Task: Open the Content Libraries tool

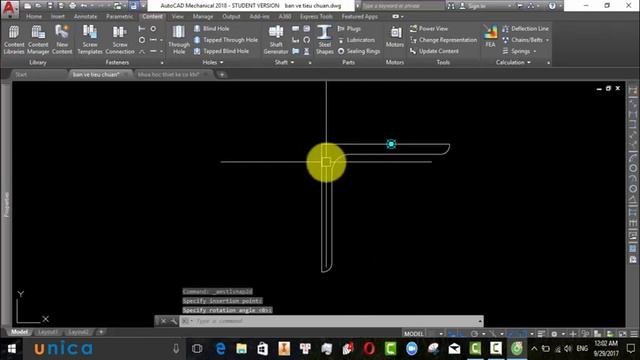Action: pos(14,40)
